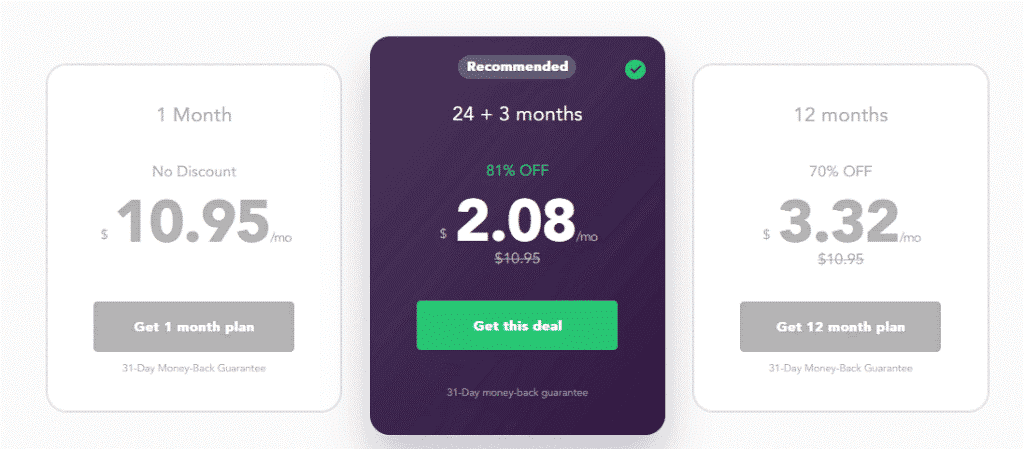The height and width of the screenshot is (449, 1024).
Task: Click the 70% OFF discount label
Action: 840,172
